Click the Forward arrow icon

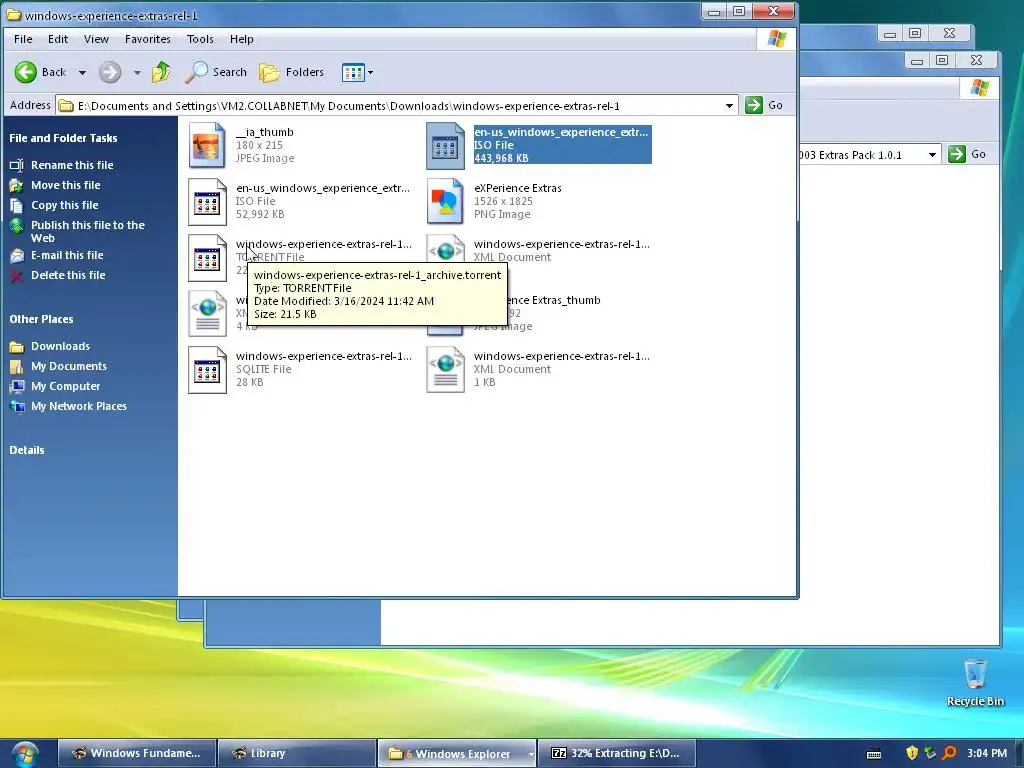click(x=110, y=72)
